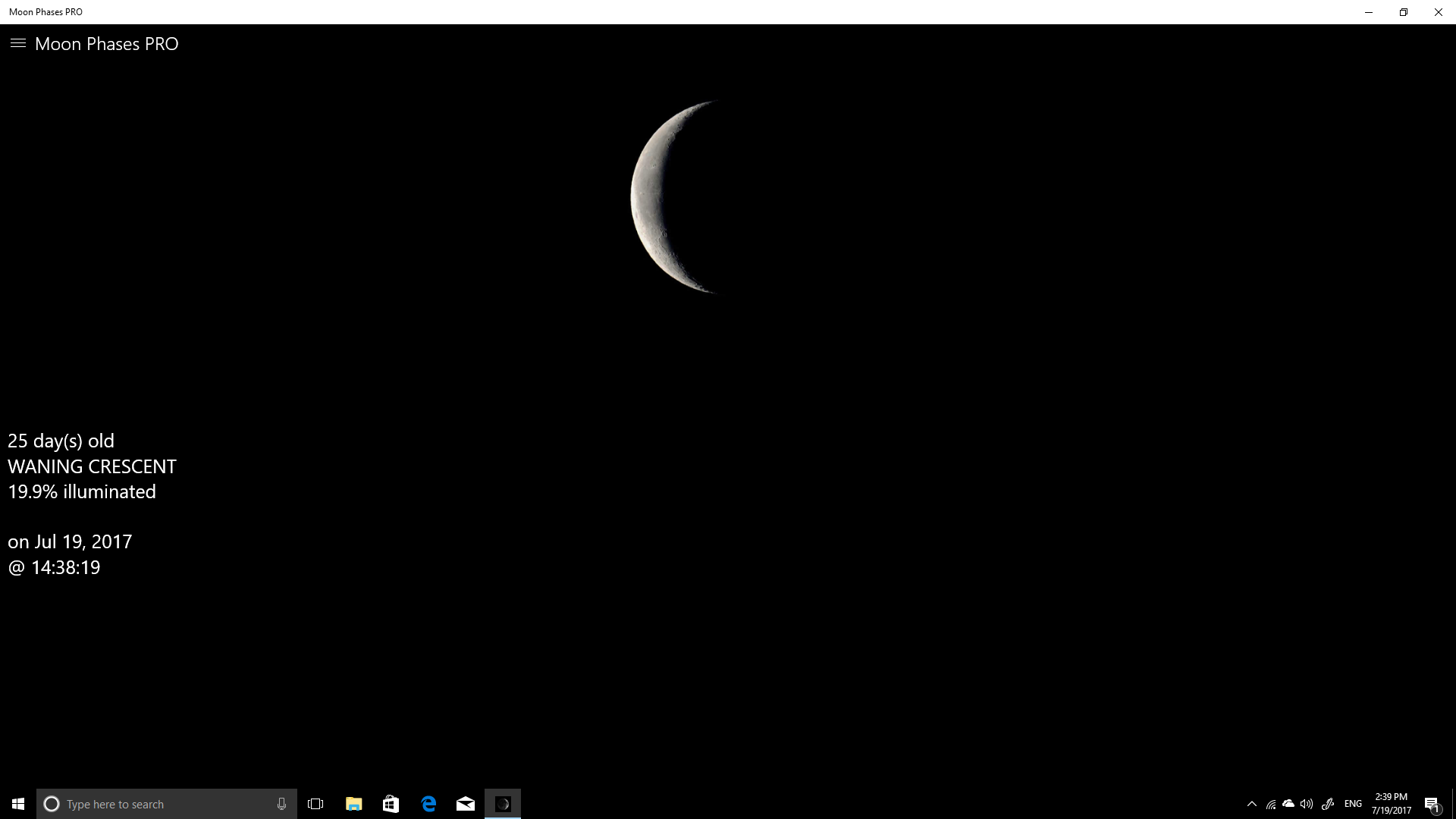Open the ENG language selector
The image size is (1456, 819).
click(x=1353, y=803)
